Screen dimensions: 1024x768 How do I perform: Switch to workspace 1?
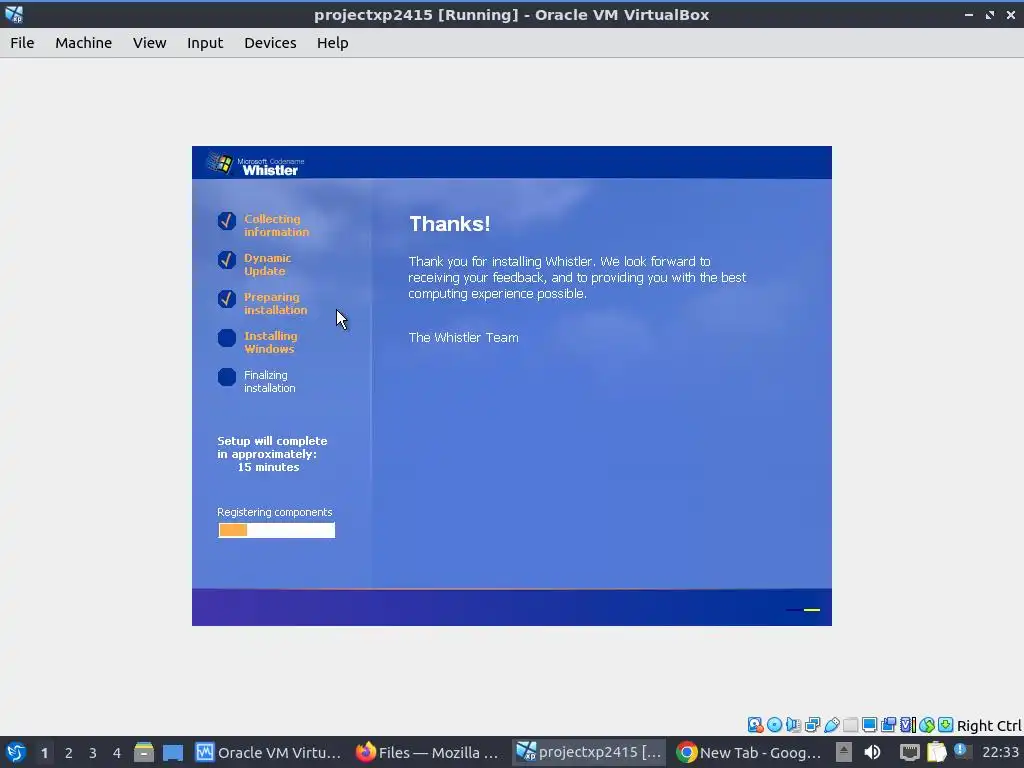pyautogui.click(x=44, y=753)
